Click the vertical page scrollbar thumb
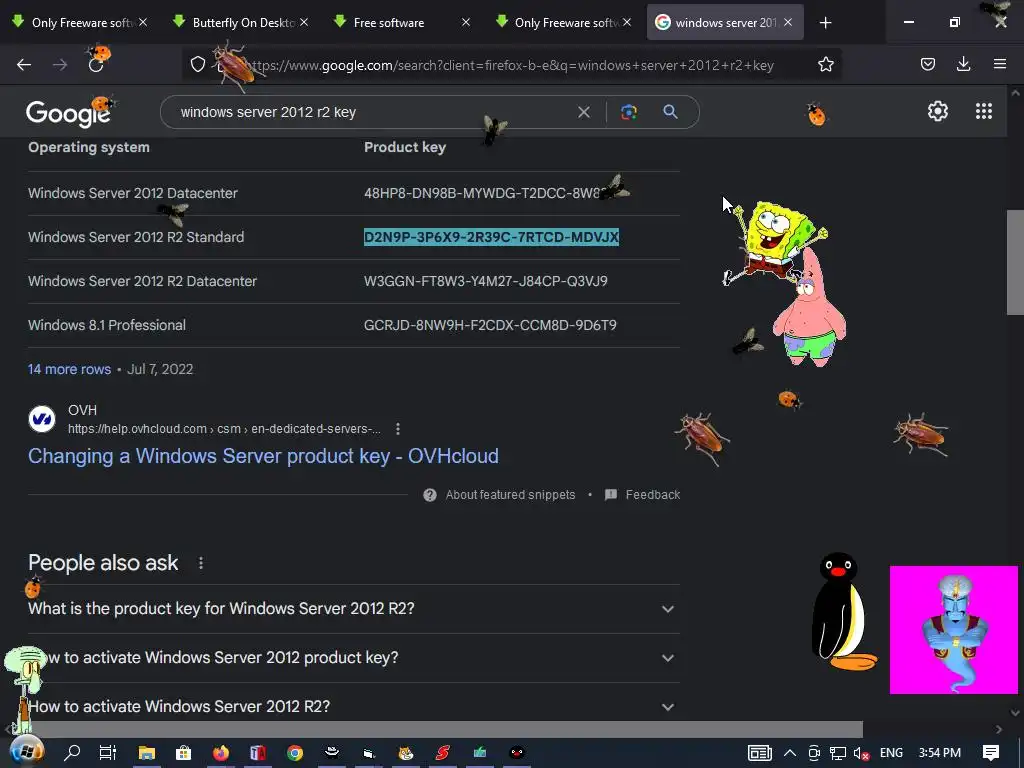 tap(1015, 263)
